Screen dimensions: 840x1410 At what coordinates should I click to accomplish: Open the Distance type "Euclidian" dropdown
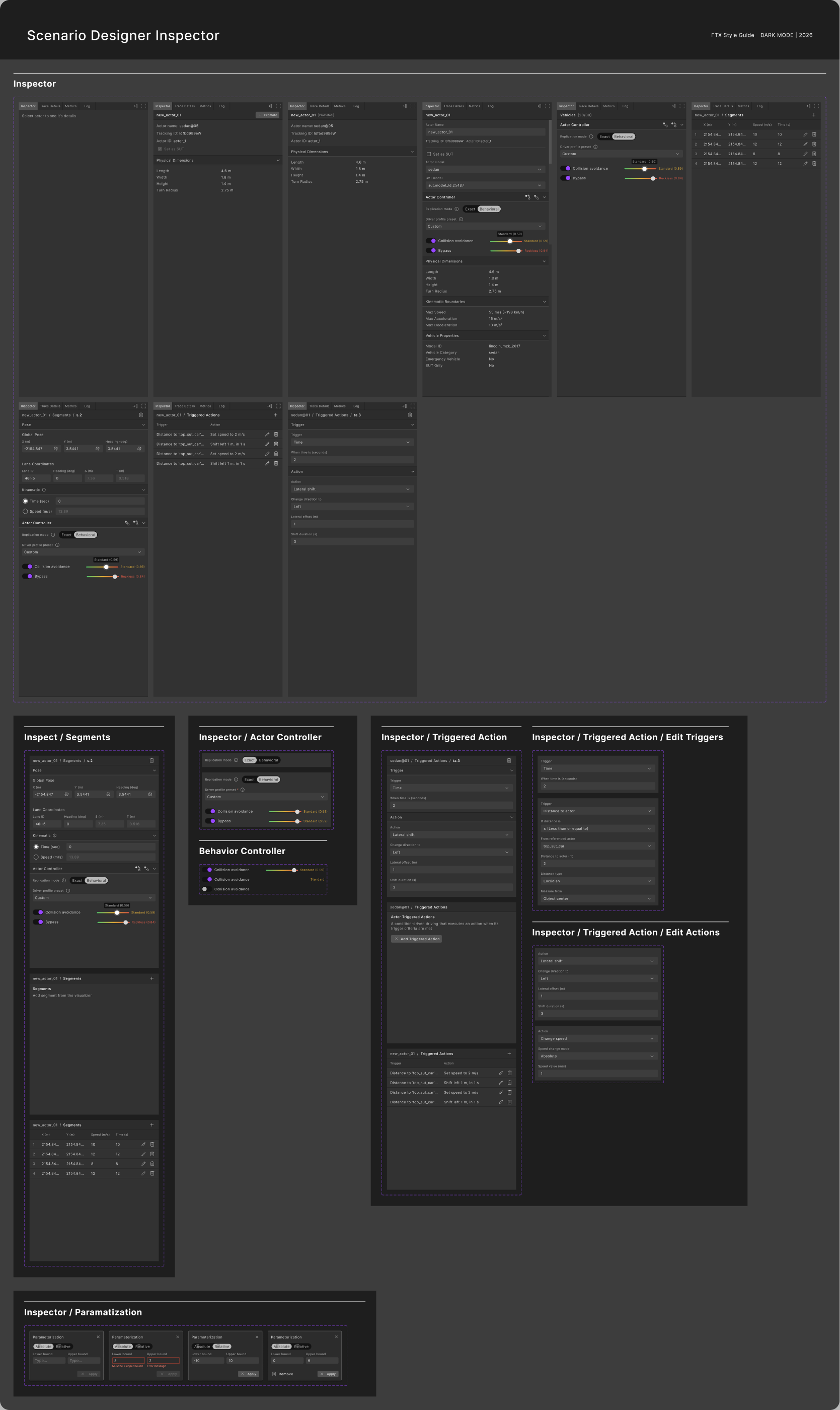tap(597, 881)
